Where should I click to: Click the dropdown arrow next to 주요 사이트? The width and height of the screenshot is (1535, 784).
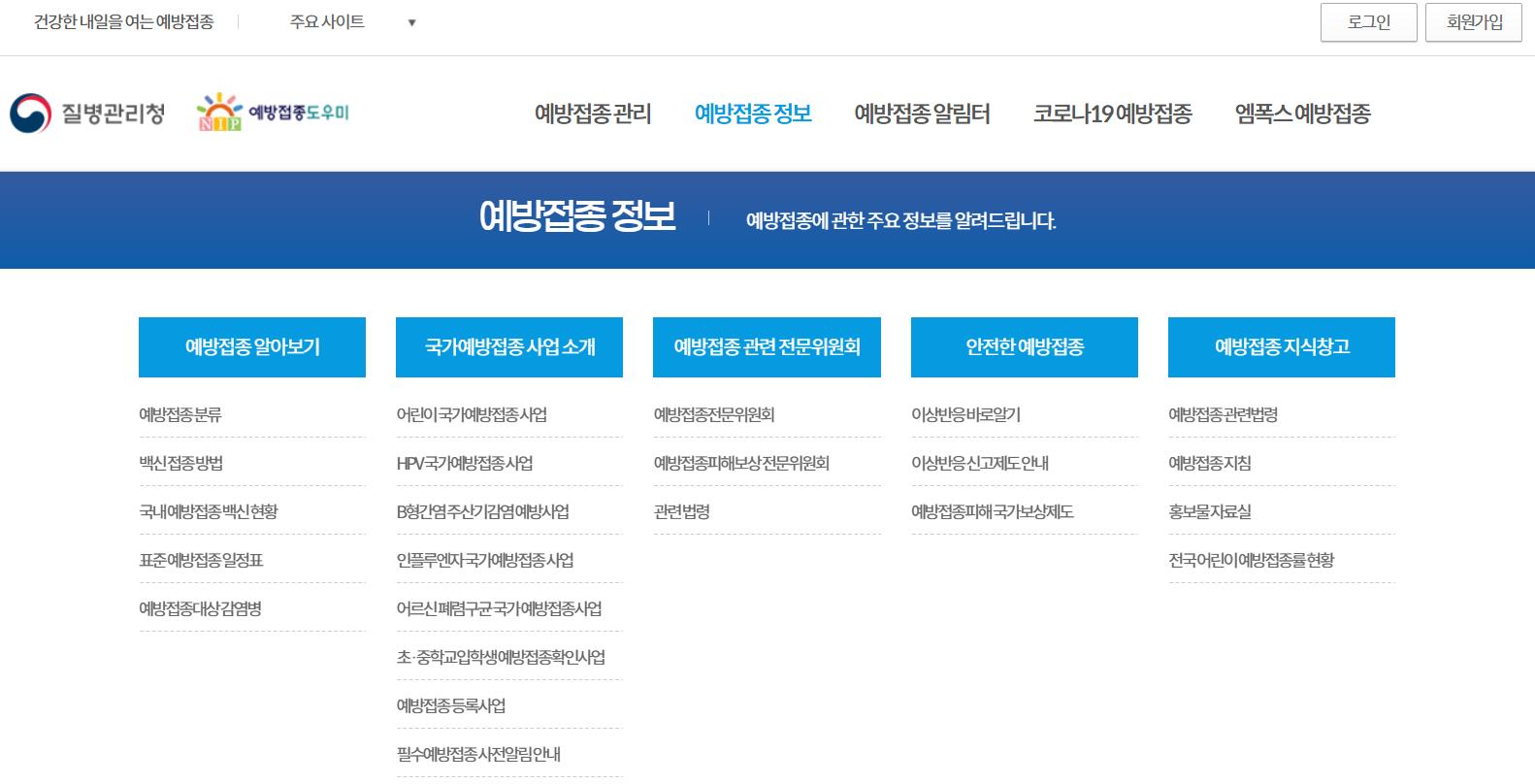click(x=411, y=22)
